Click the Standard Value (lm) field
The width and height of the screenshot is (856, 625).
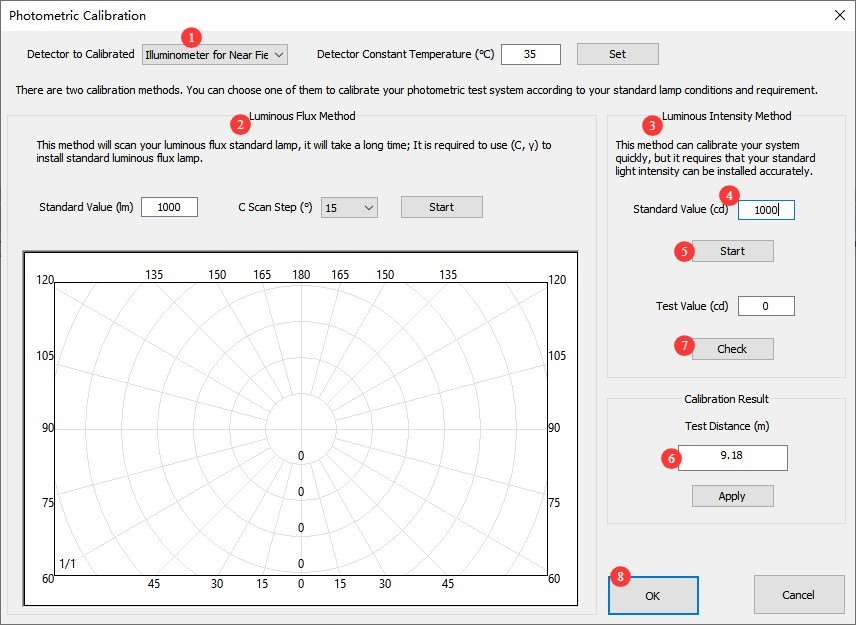coord(169,207)
